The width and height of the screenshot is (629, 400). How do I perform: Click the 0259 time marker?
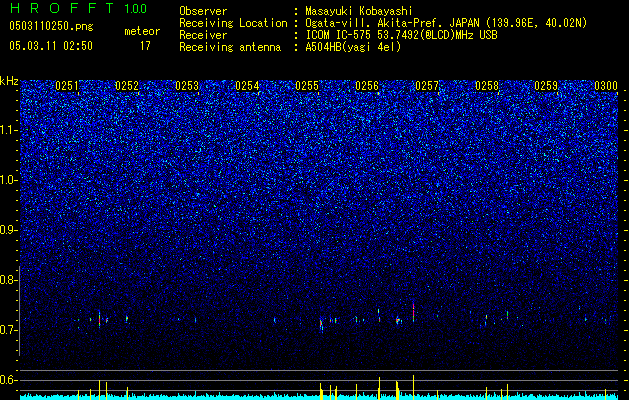tap(546, 86)
